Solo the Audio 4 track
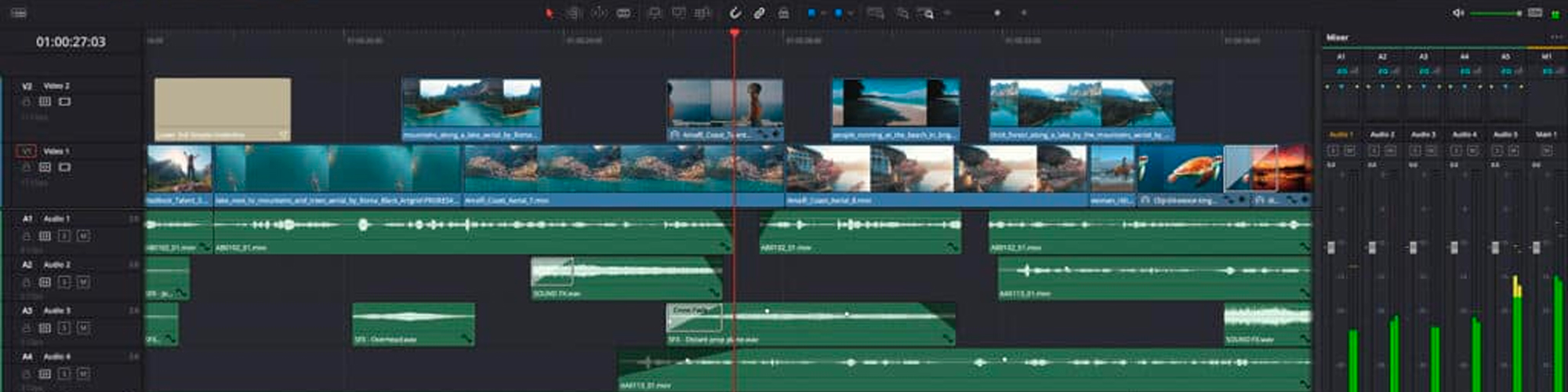 64,374
